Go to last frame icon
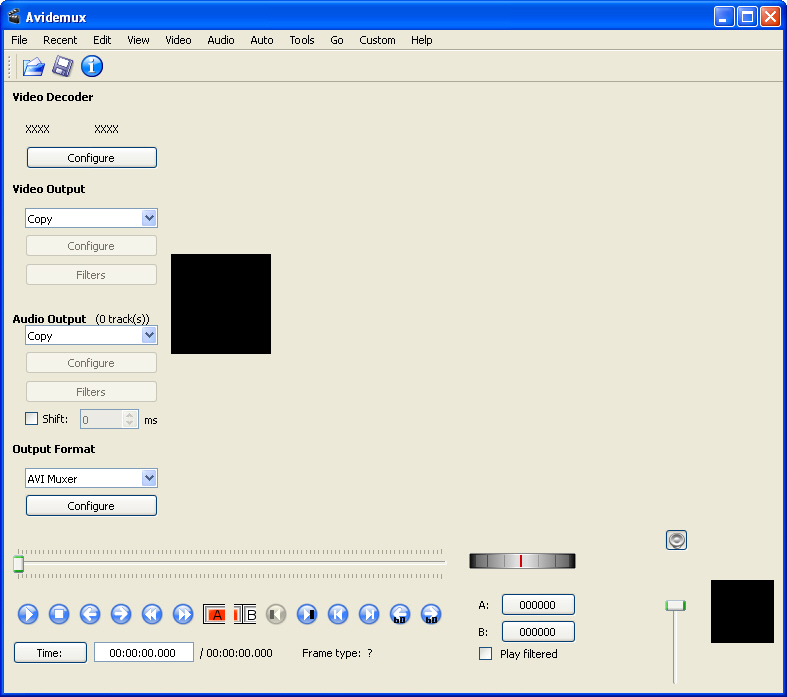Screen dimensions: 787x697 click(369, 614)
